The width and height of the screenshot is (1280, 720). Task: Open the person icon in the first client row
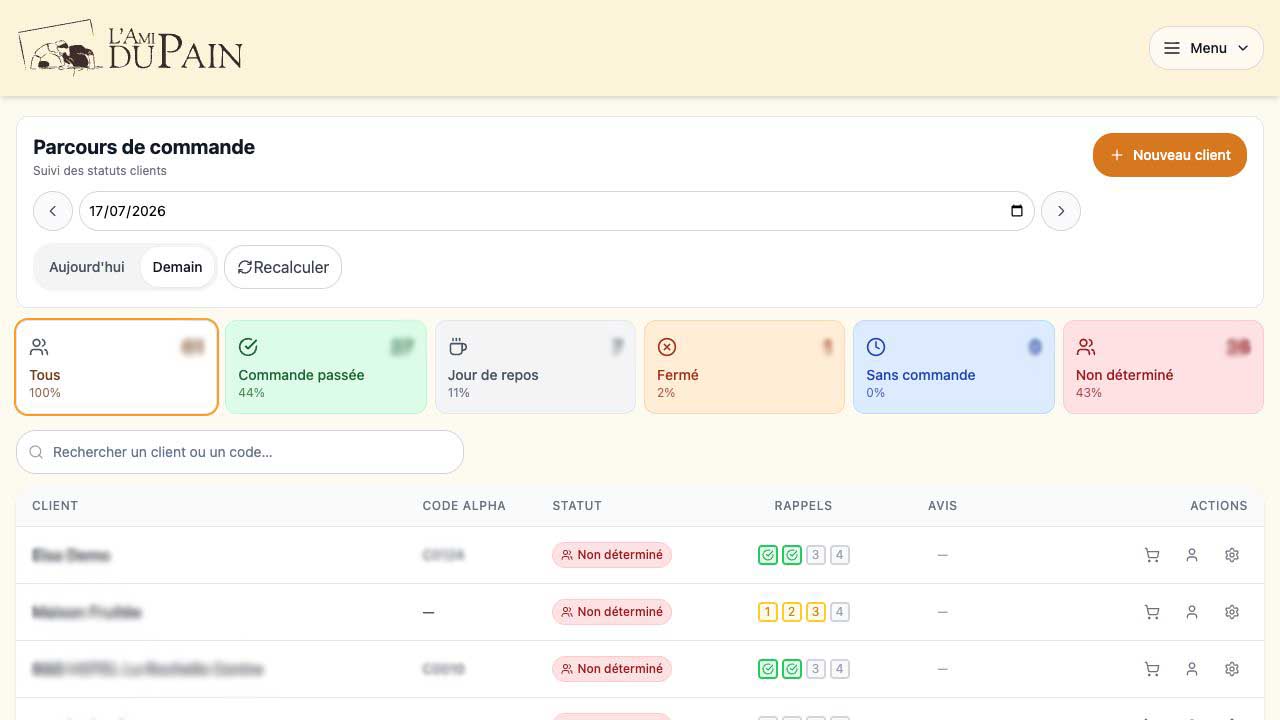pos(1192,555)
